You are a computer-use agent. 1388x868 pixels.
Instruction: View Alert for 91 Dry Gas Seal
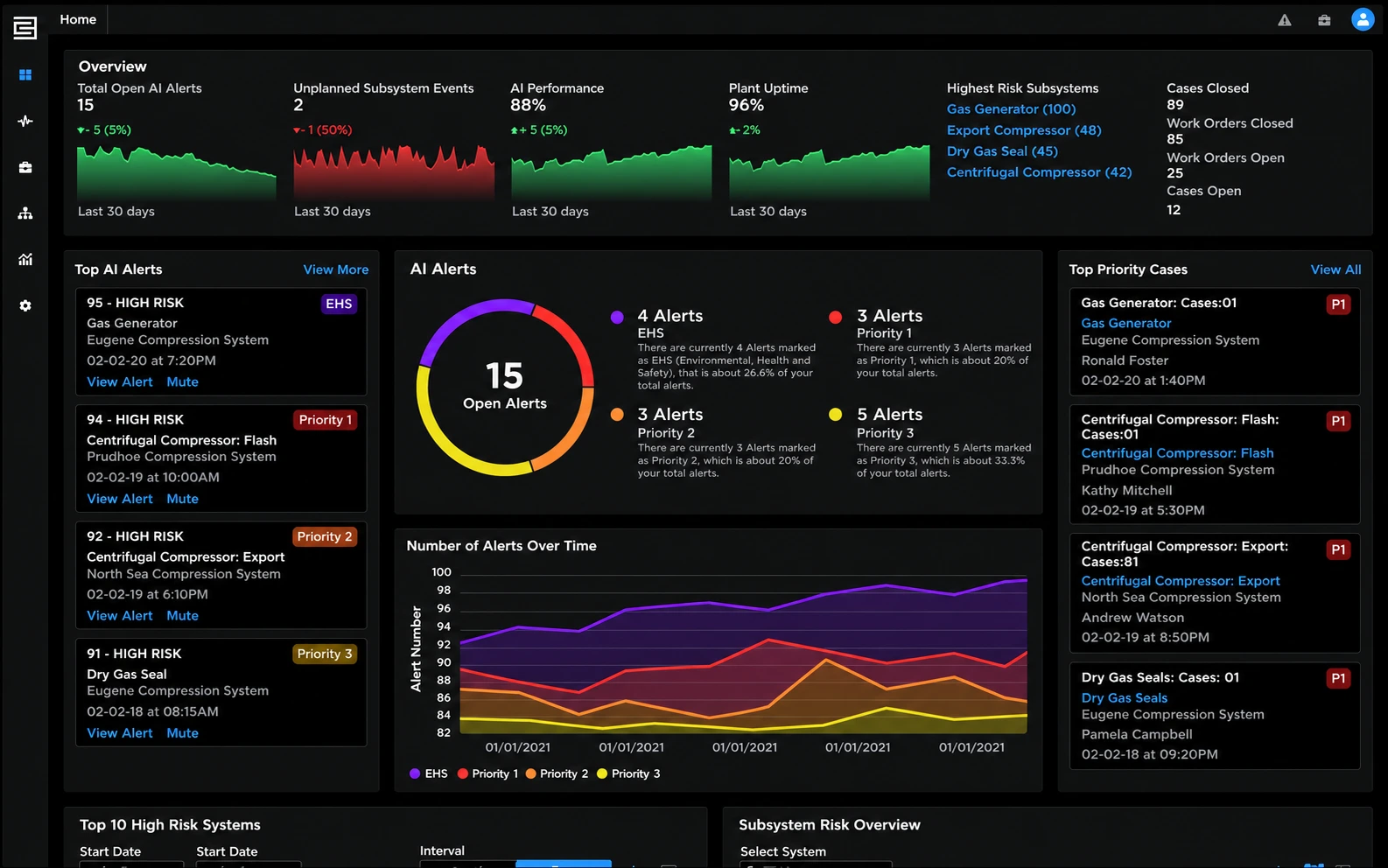tap(120, 733)
